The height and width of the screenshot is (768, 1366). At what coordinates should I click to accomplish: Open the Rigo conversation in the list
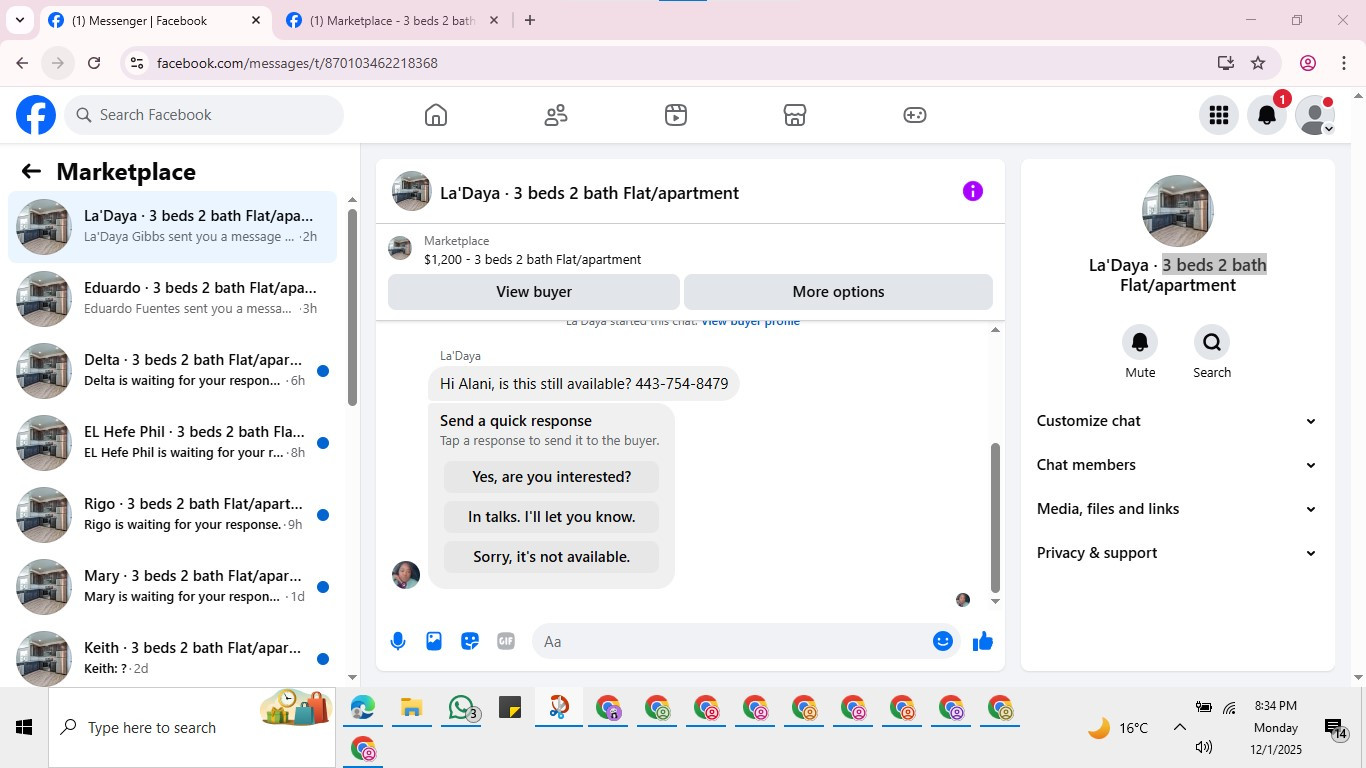coord(173,515)
